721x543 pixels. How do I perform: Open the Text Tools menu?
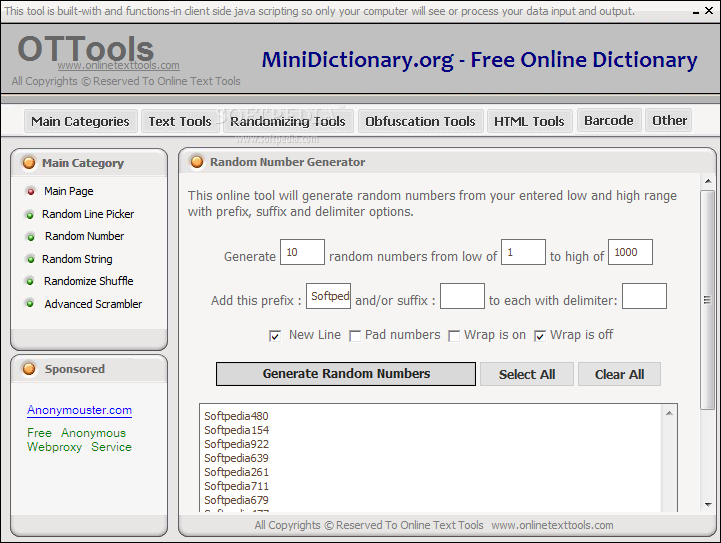click(x=180, y=121)
